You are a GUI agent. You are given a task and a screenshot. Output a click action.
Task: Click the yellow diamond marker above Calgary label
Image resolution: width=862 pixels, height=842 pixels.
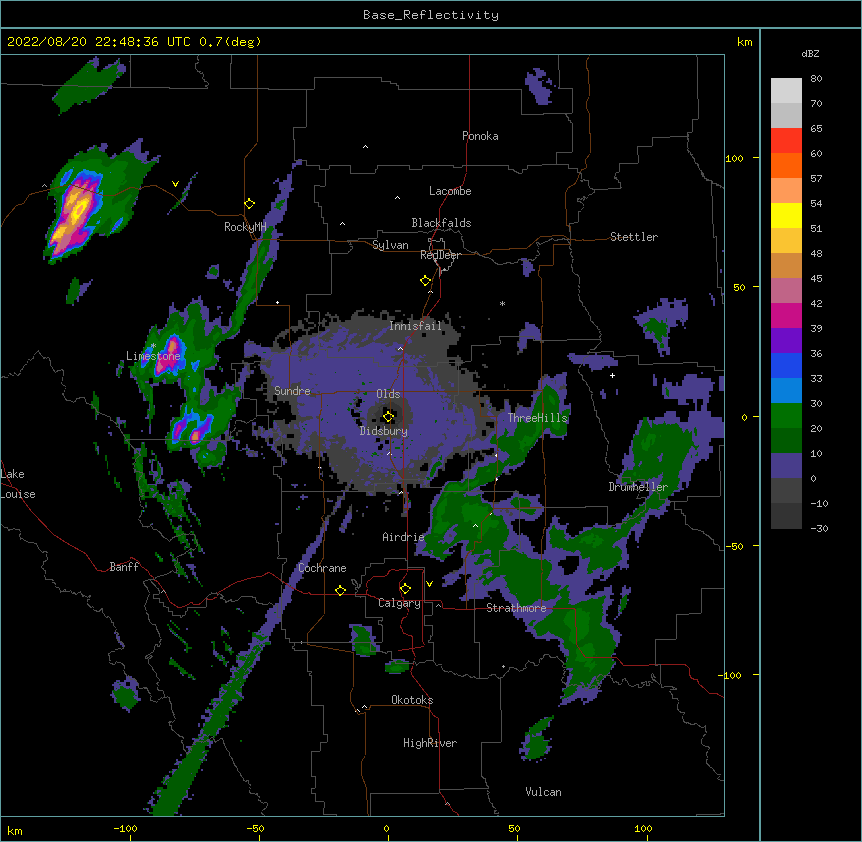pos(405,589)
